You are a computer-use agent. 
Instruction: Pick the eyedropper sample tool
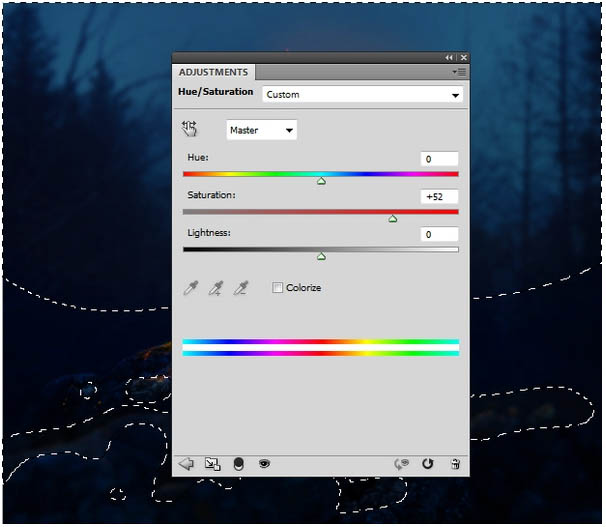[x=191, y=288]
